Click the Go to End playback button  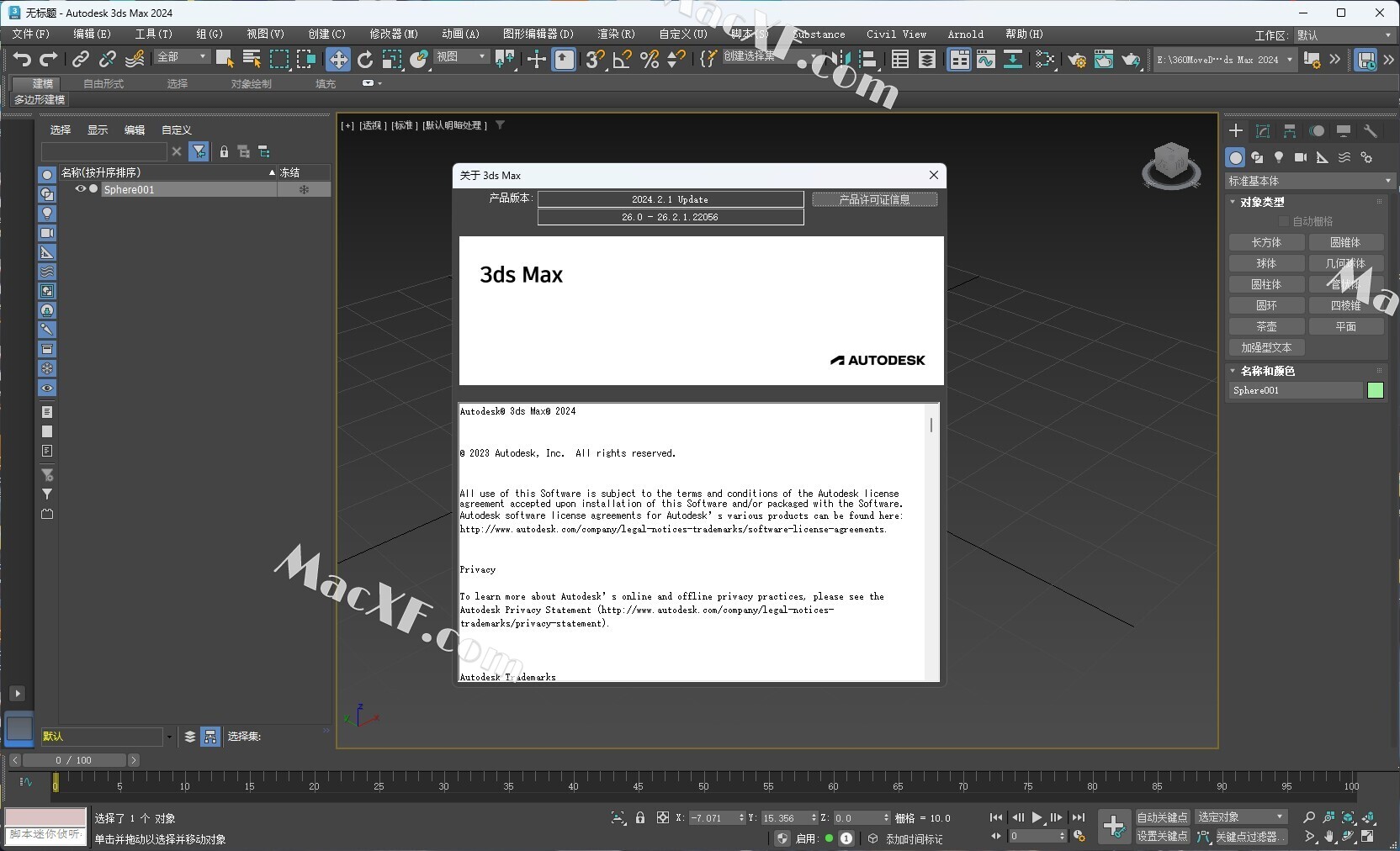coord(1079,817)
